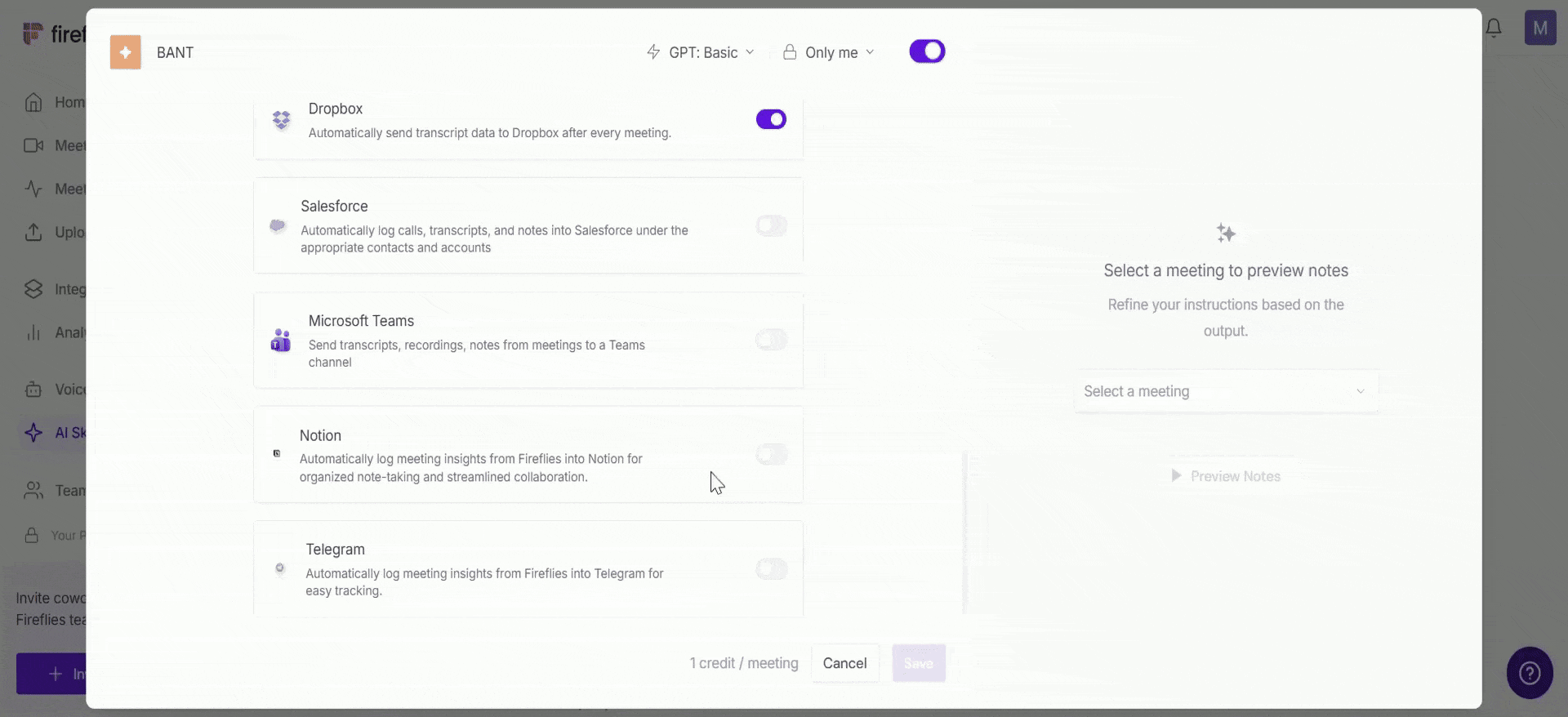1568x717 pixels.
Task: Click the video camera Meetings sidebar icon
Action: point(33,145)
